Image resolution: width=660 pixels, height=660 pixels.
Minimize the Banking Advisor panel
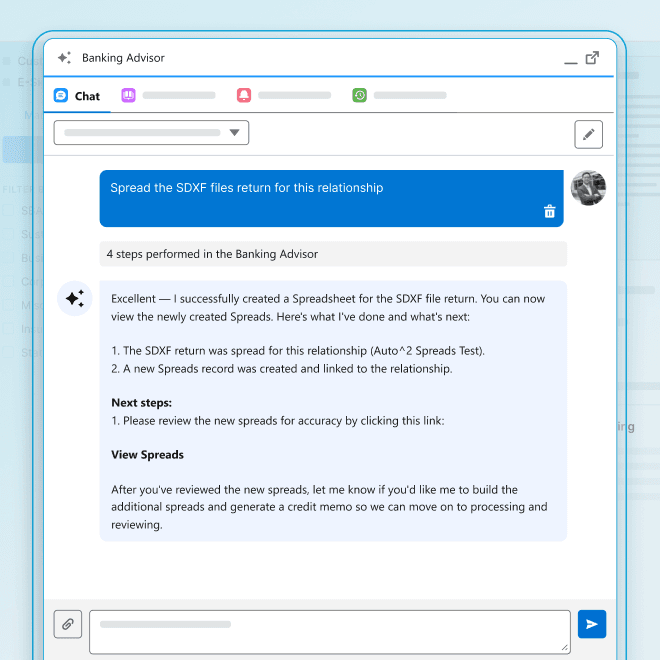point(571,62)
